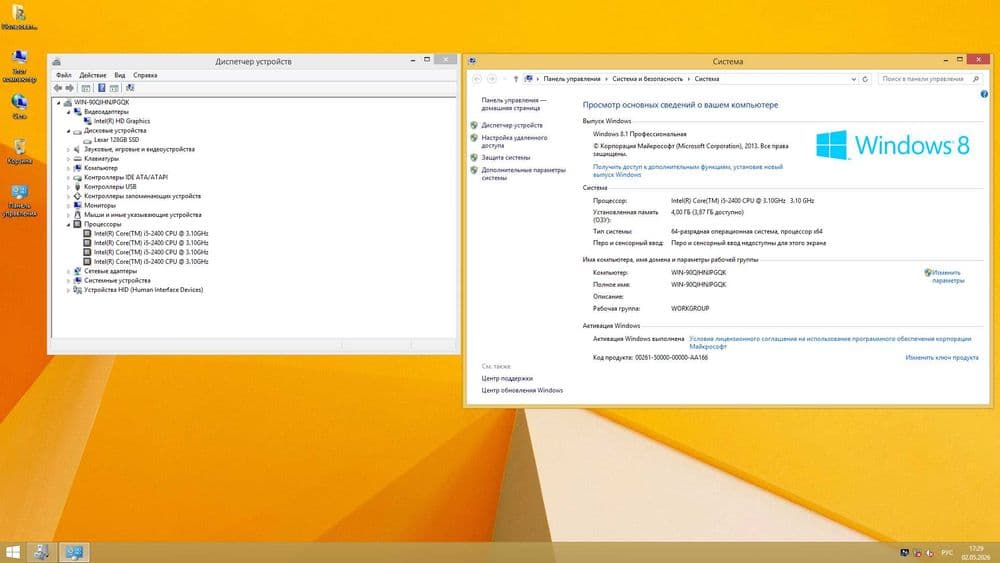Screen dimensions: 1000x563
Task: Open the Корзина desktop icon
Action: (20, 152)
